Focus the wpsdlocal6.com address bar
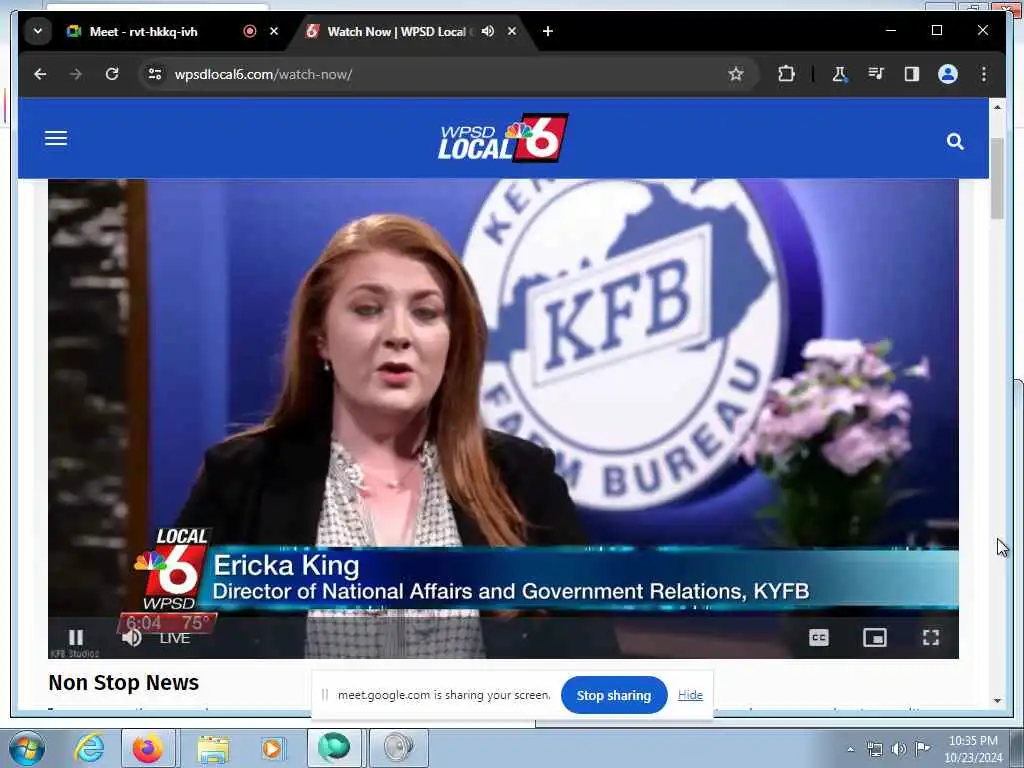Viewport: 1024px width, 768px height. click(431, 74)
